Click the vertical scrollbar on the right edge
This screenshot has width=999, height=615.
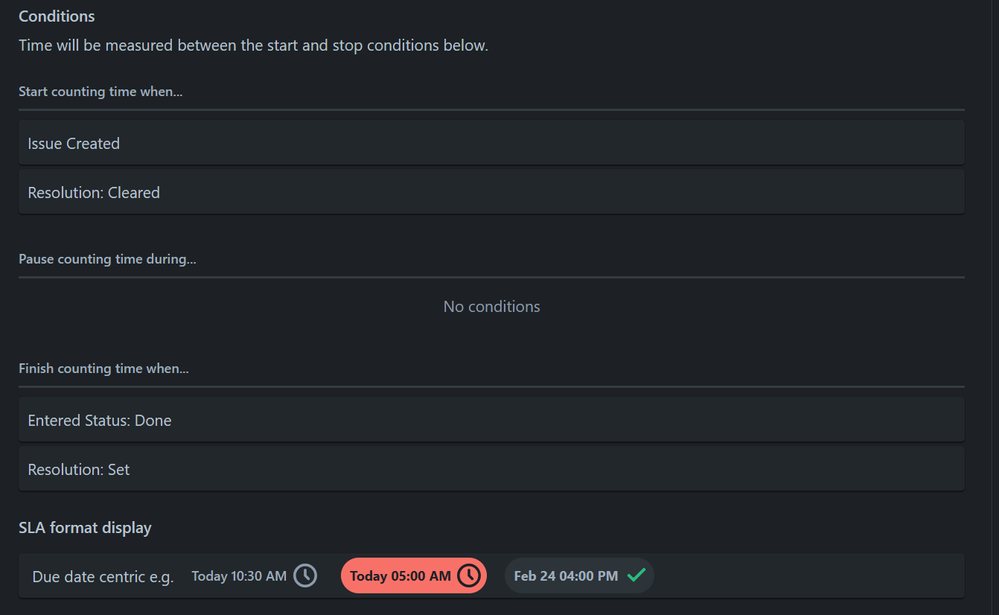(x=995, y=307)
